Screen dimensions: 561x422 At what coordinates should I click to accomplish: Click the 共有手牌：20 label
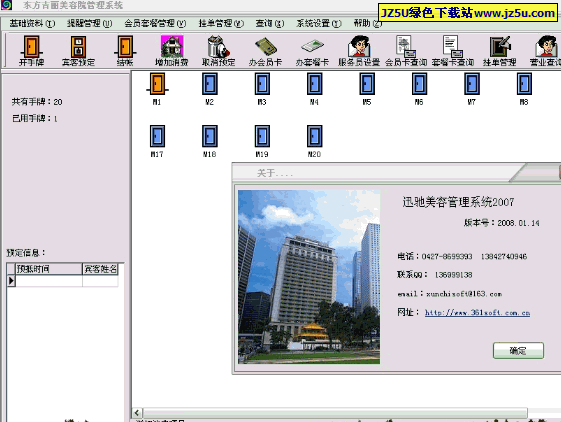(x=37, y=102)
